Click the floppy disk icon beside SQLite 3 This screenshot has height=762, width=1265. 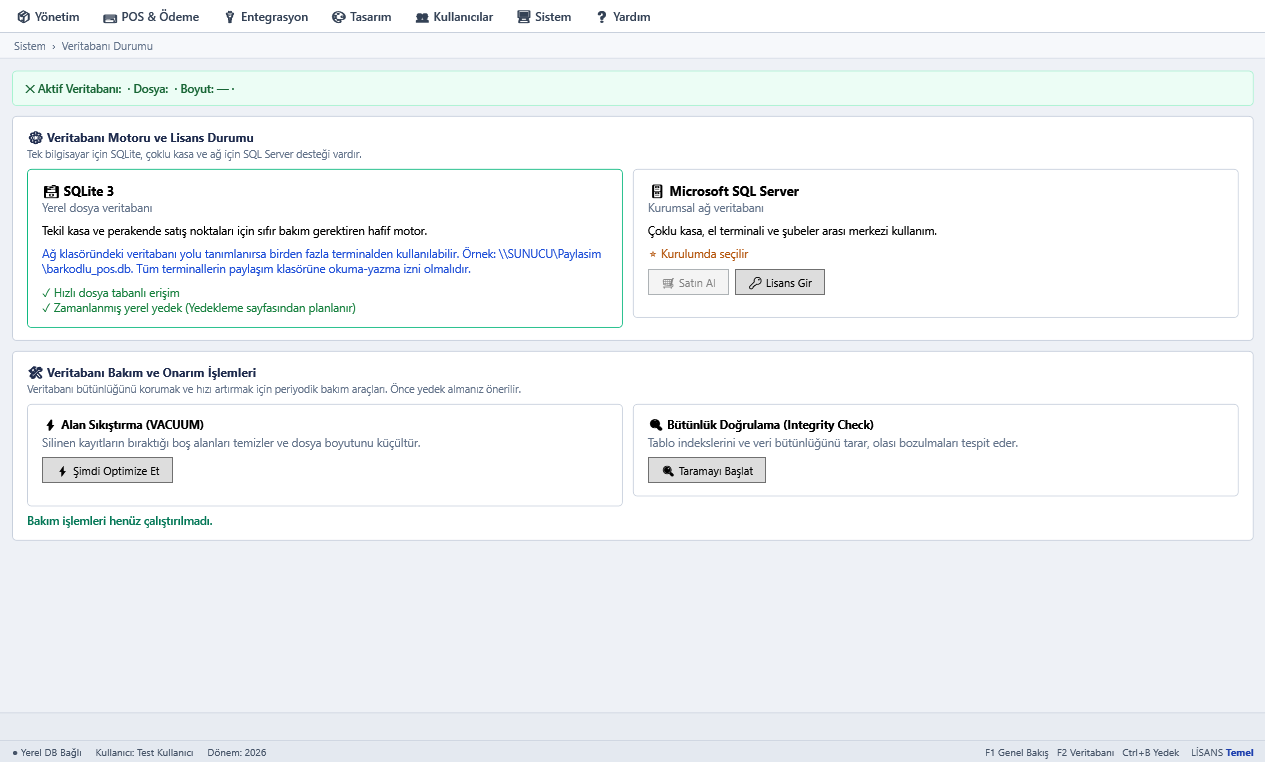pos(51,191)
